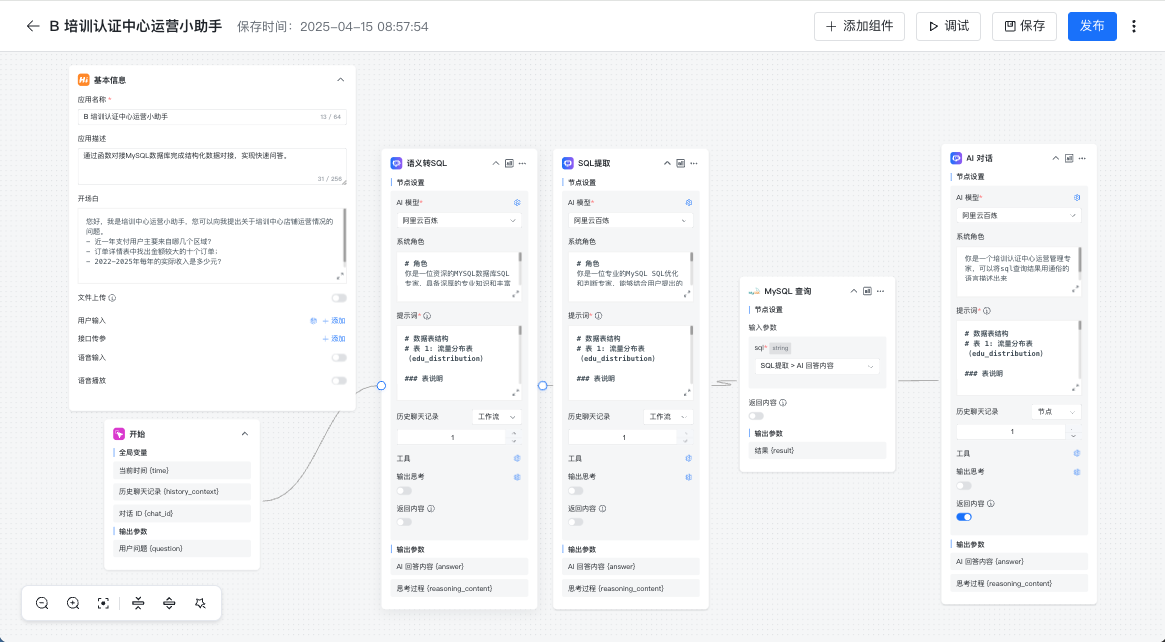Open AI 模型 dropdown in SQL提取 node
1165x642 pixels.
click(630, 220)
